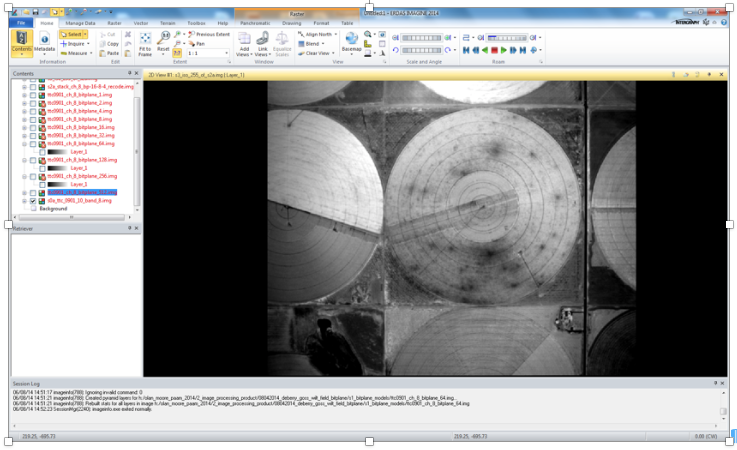Open the File menu
The image size is (737, 450).
coord(21,23)
